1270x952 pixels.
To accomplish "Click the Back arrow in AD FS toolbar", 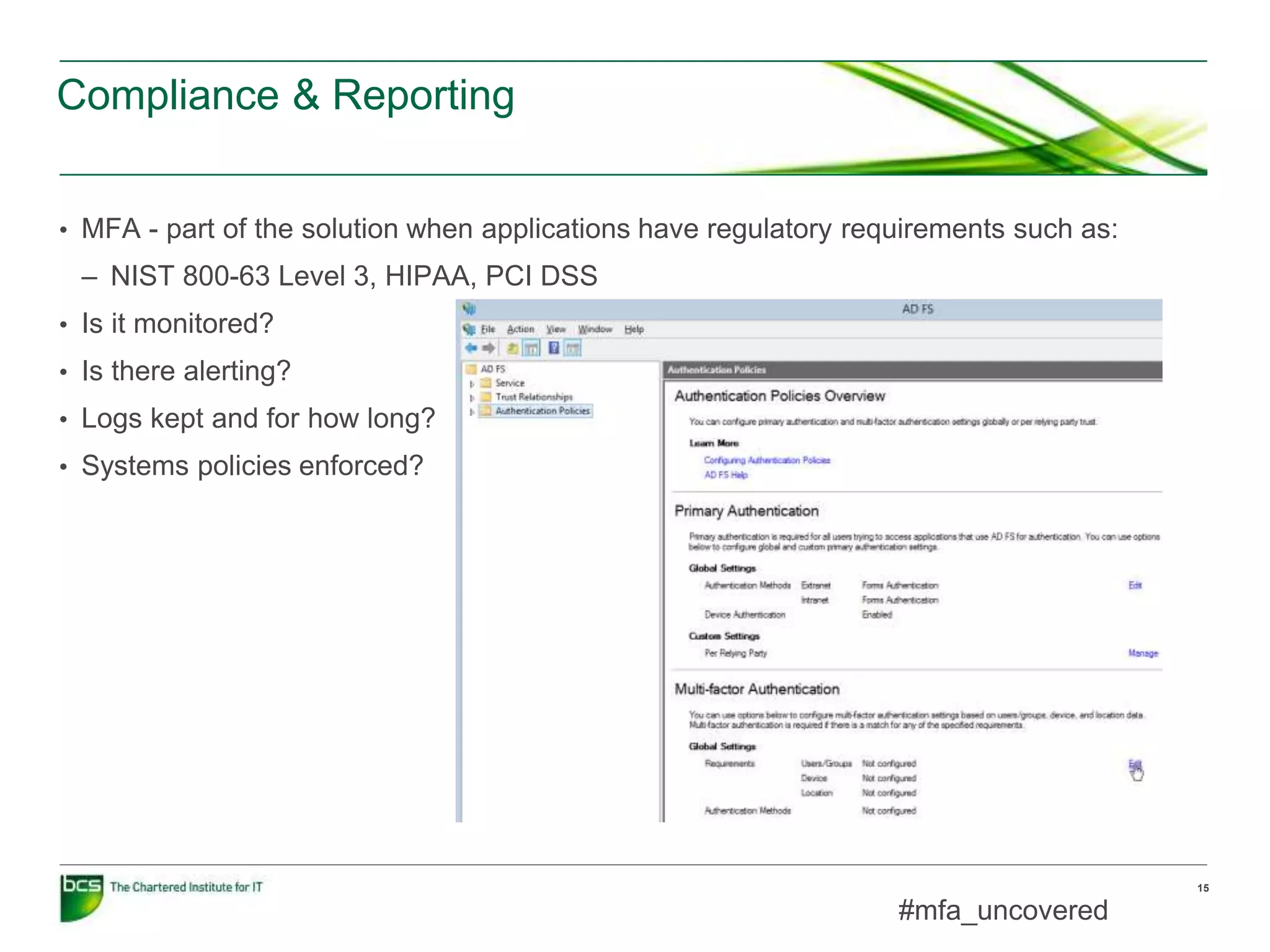I will click(471, 348).
